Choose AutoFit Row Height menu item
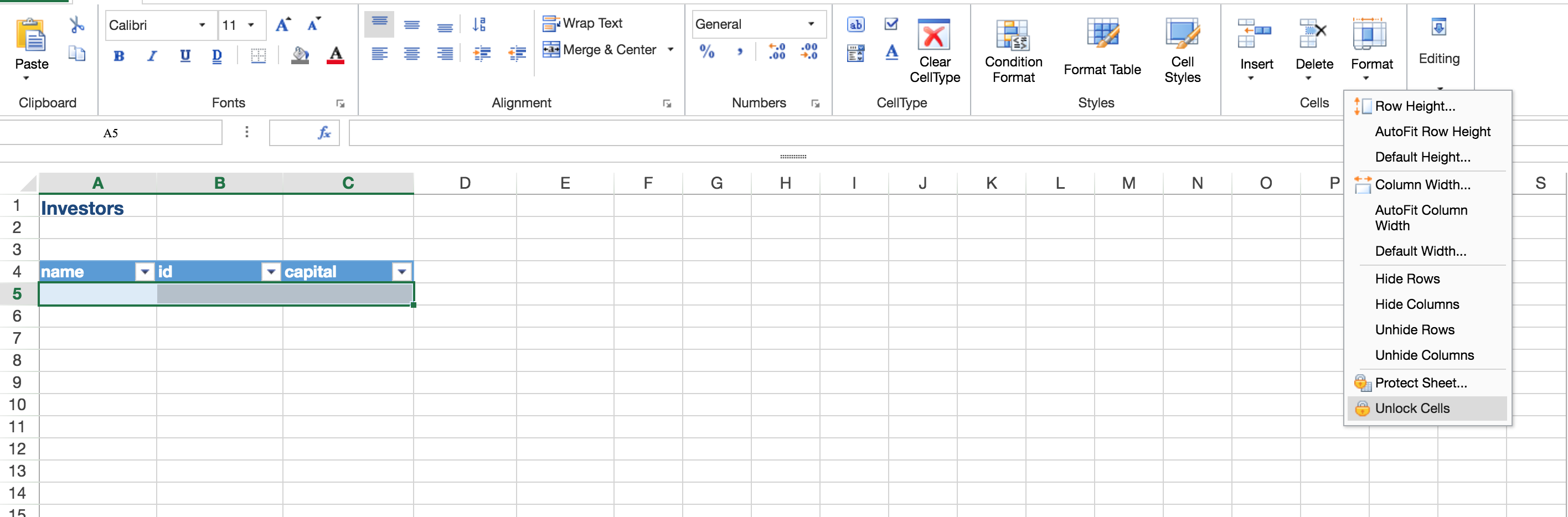This screenshot has height=517, width=1568. (x=1432, y=131)
